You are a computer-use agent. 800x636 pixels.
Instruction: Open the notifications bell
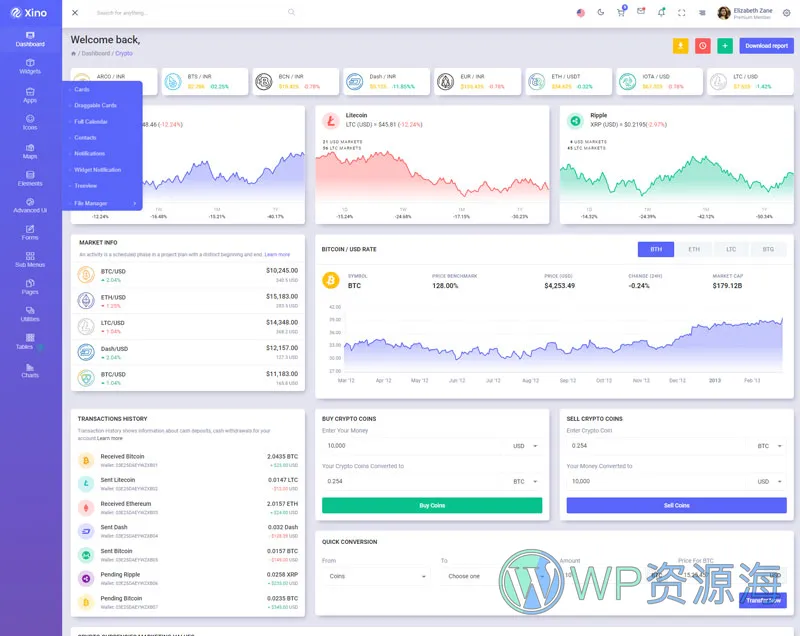[661, 13]
